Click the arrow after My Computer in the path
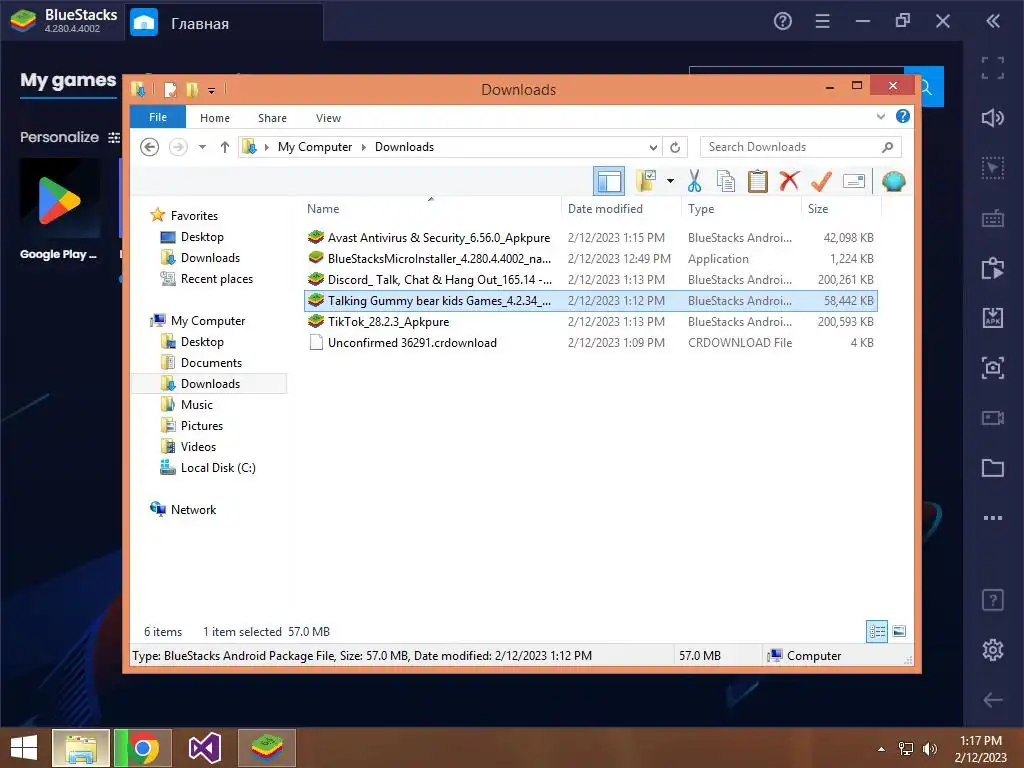Screen dimensions: 1024x768 click(364, 148)
